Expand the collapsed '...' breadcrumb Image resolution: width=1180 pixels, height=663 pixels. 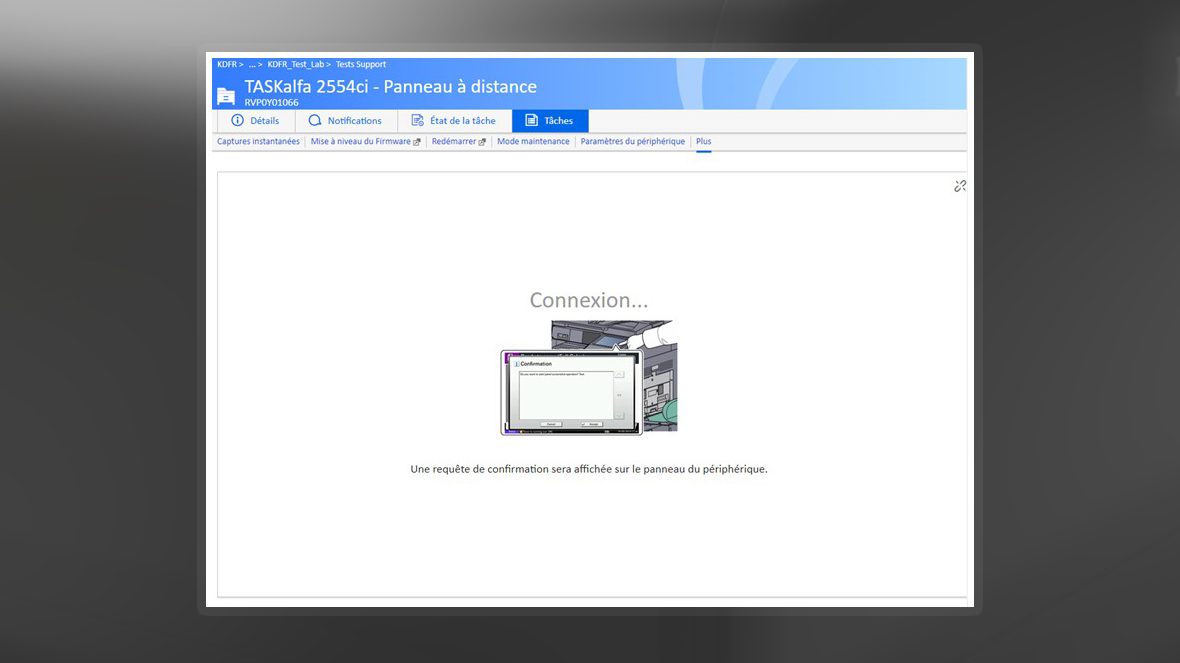[x=252, y=65]
